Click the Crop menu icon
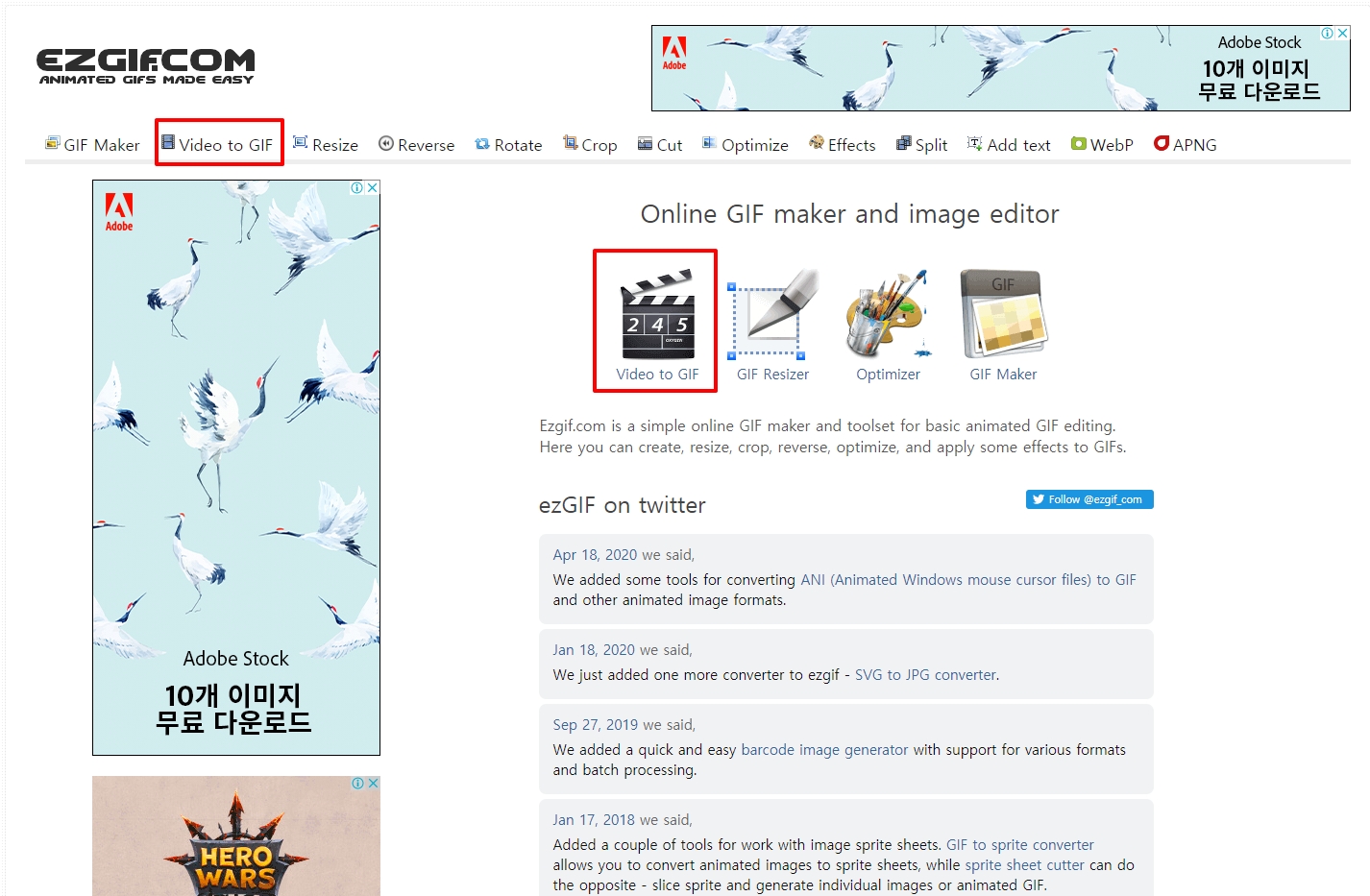This screenshot has height=896, width=1370. click(x=571, y=143)
